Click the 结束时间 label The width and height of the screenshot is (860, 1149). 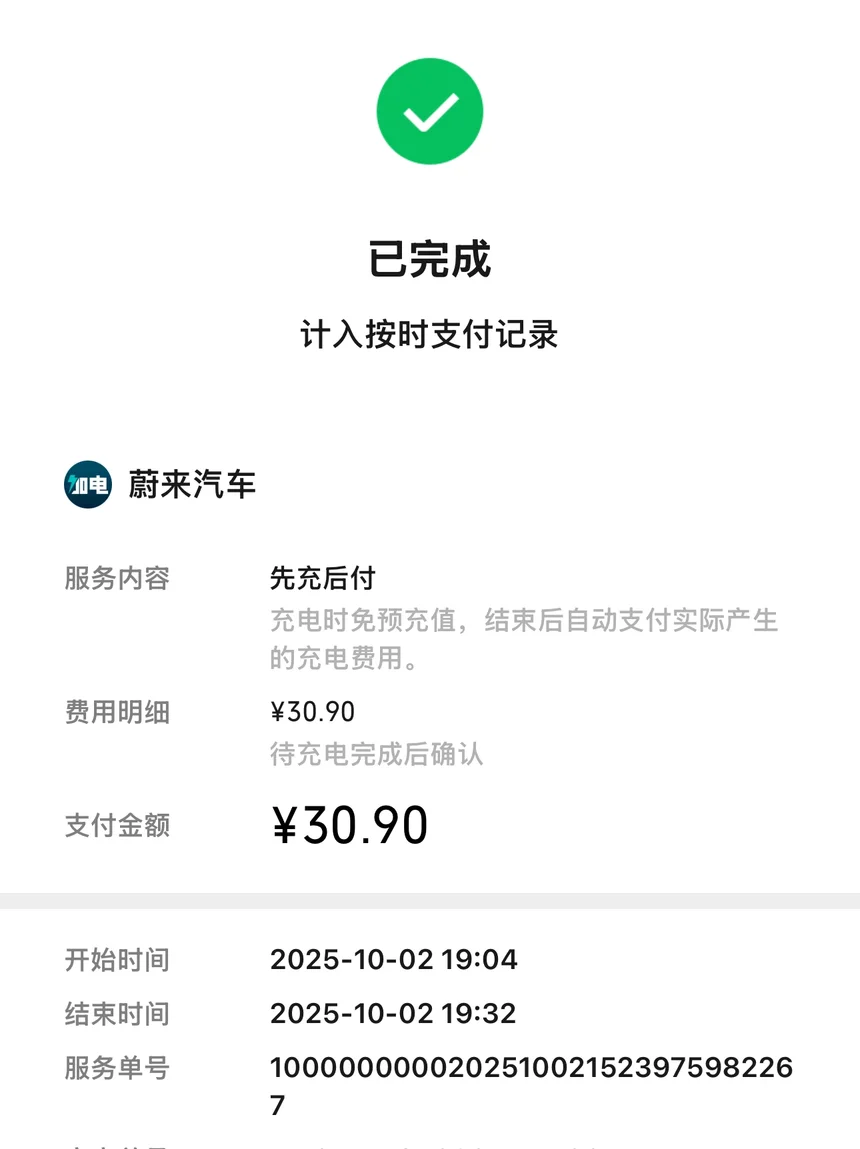[x=117, y=1014]
